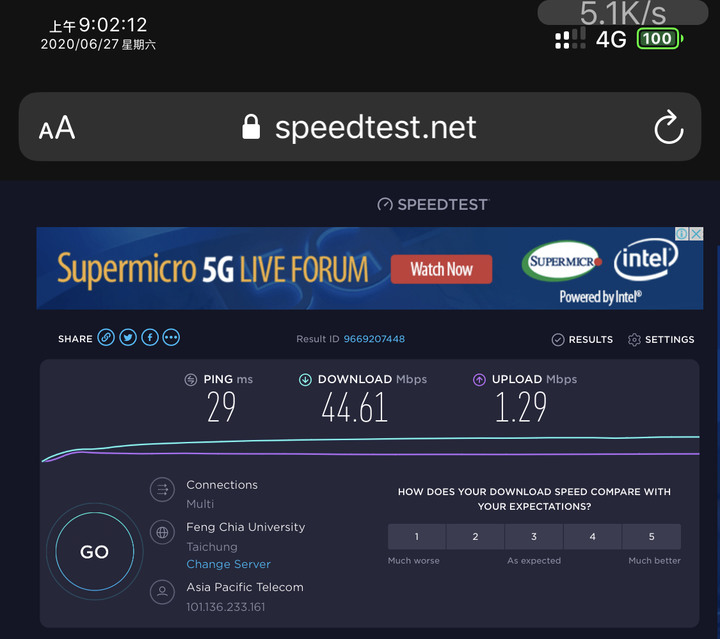Screen dimensions: 720x639
Task: Tap the 5.1K/s network speed pill
Action: [622, 12]
